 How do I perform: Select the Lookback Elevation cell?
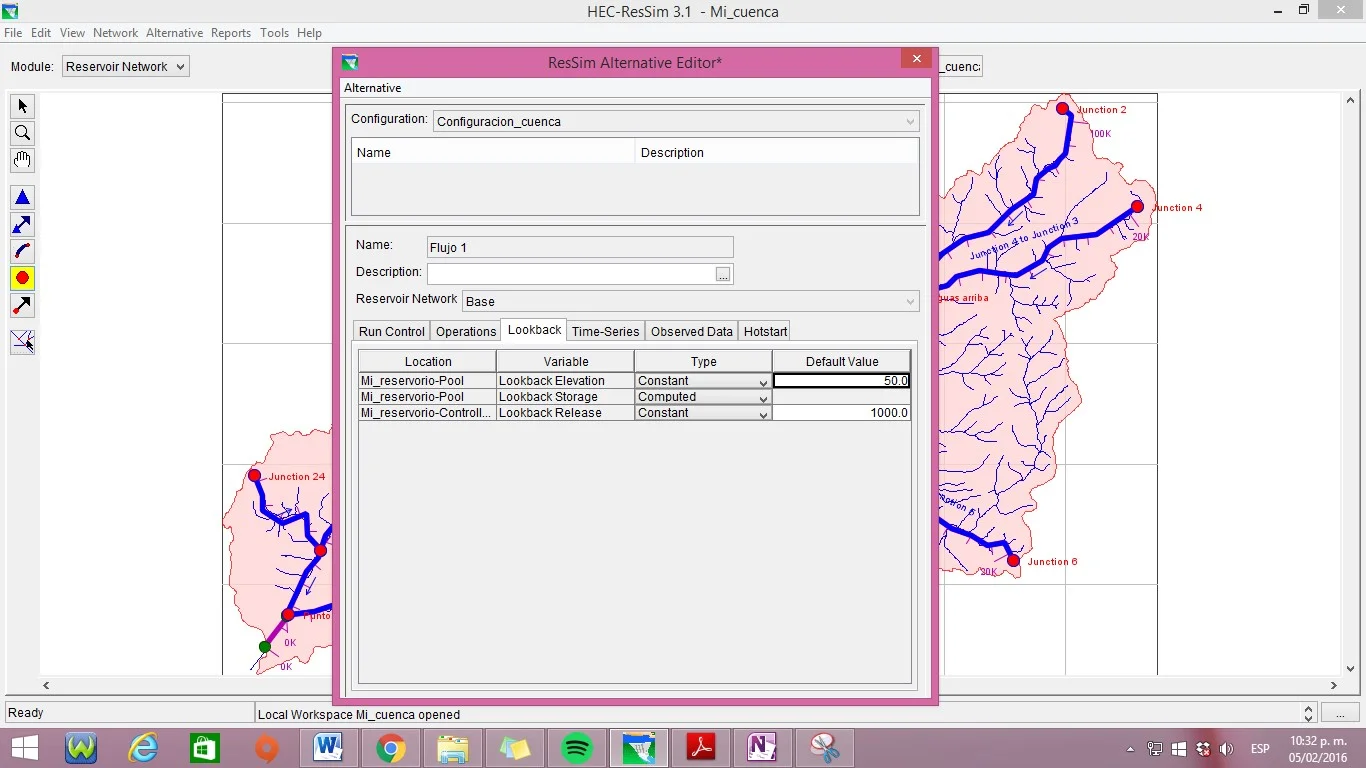[x=565, y=381]
